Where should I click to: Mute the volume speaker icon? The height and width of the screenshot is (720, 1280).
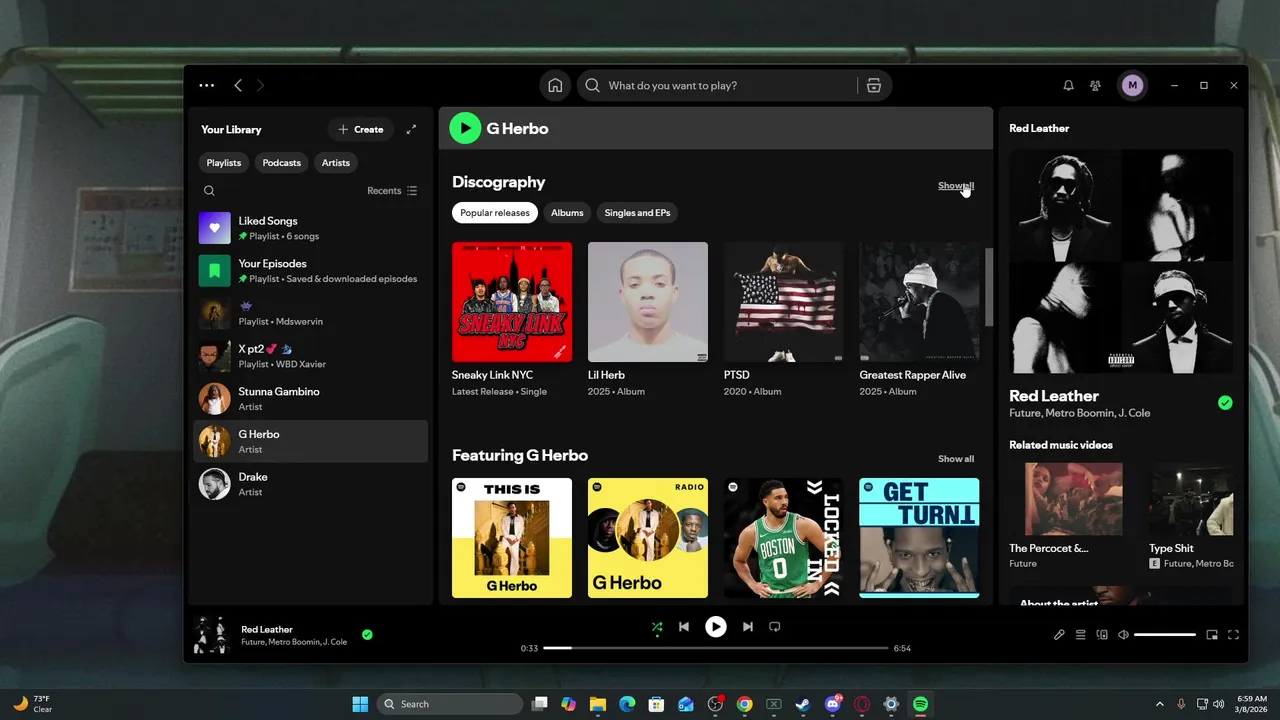(x=1124, y=635)
